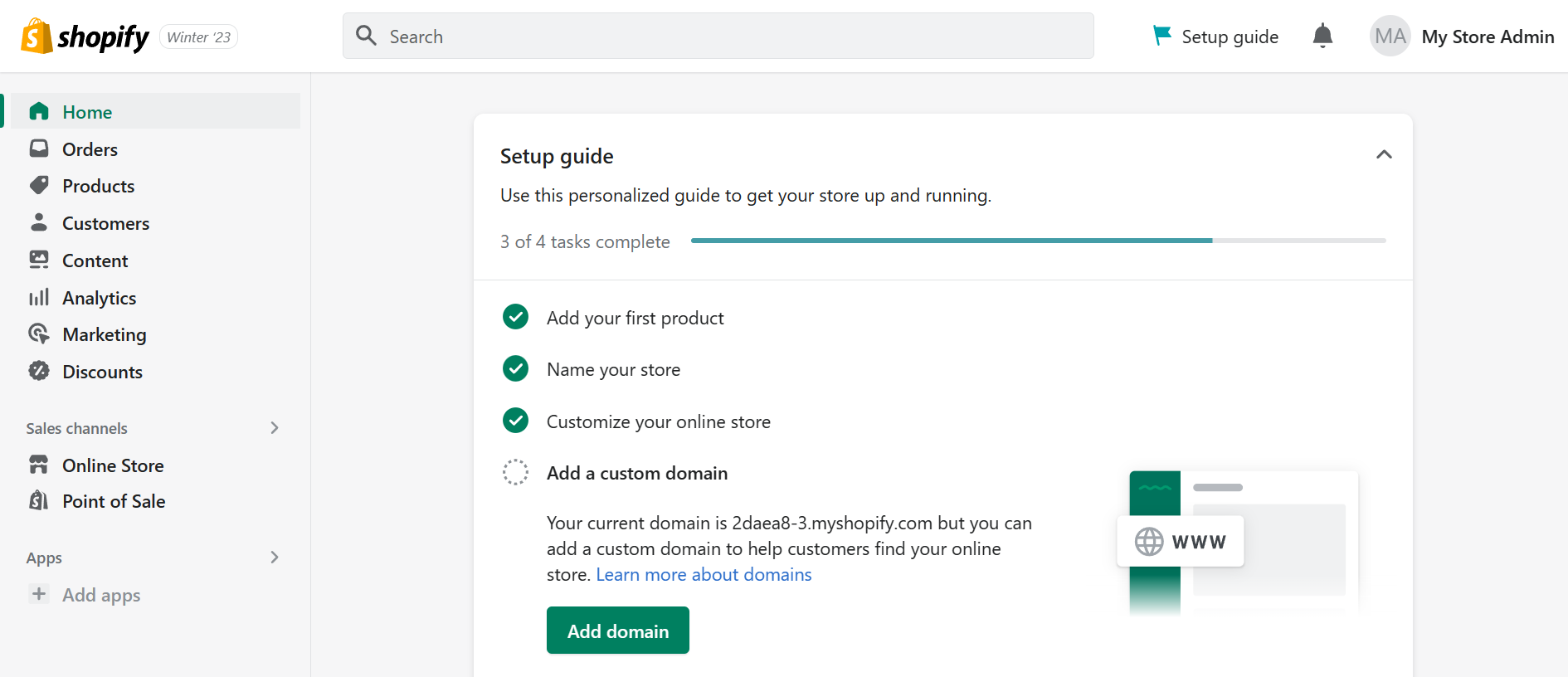Click the setup tasks progress bar
Image resolution: width=1568 pixels, height=677 pixels.
point(1038,241)
